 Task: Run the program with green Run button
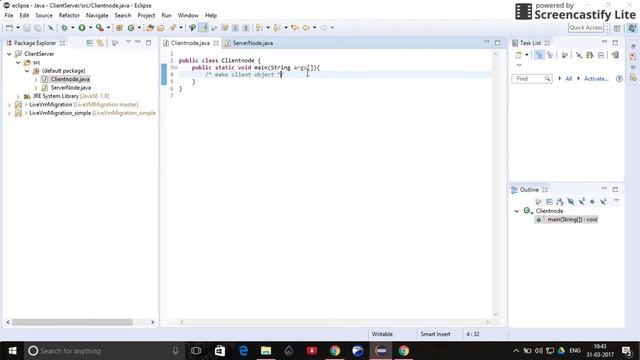[82, 28]
